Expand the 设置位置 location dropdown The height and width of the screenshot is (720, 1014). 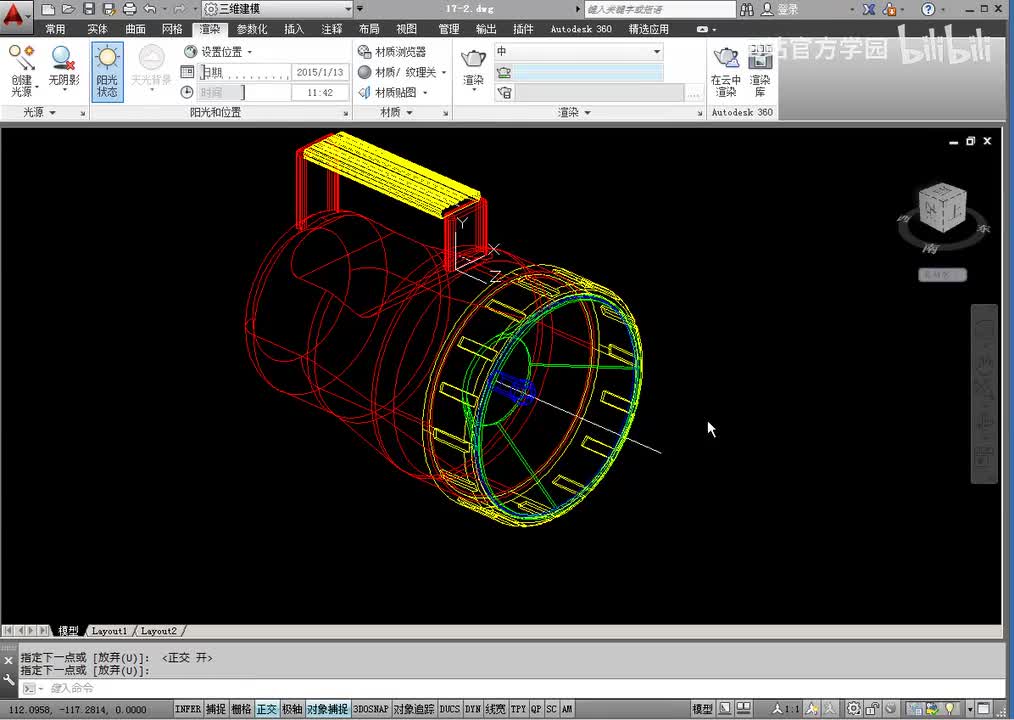[219, 51]
